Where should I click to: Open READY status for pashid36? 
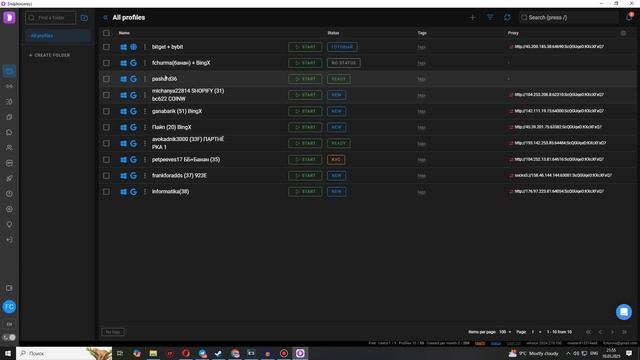(x=338, y=79)
